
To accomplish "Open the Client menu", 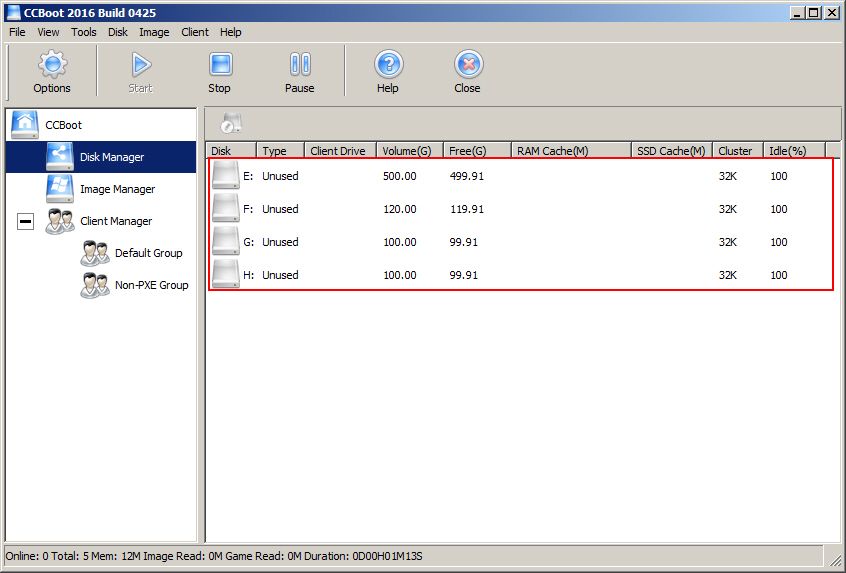I will point(195,32).
